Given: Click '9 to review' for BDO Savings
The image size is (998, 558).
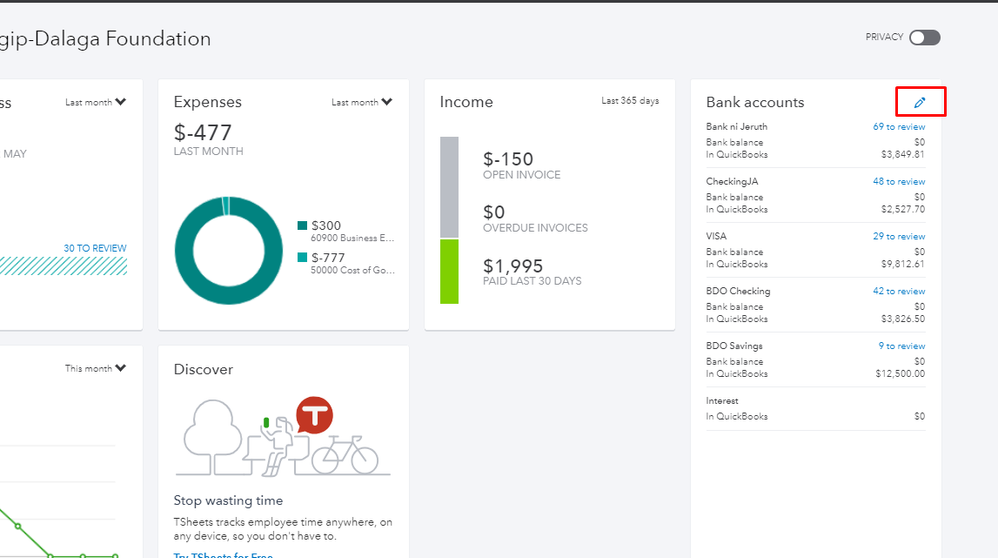Looking at the screenshot, I should tap(901, 346).
